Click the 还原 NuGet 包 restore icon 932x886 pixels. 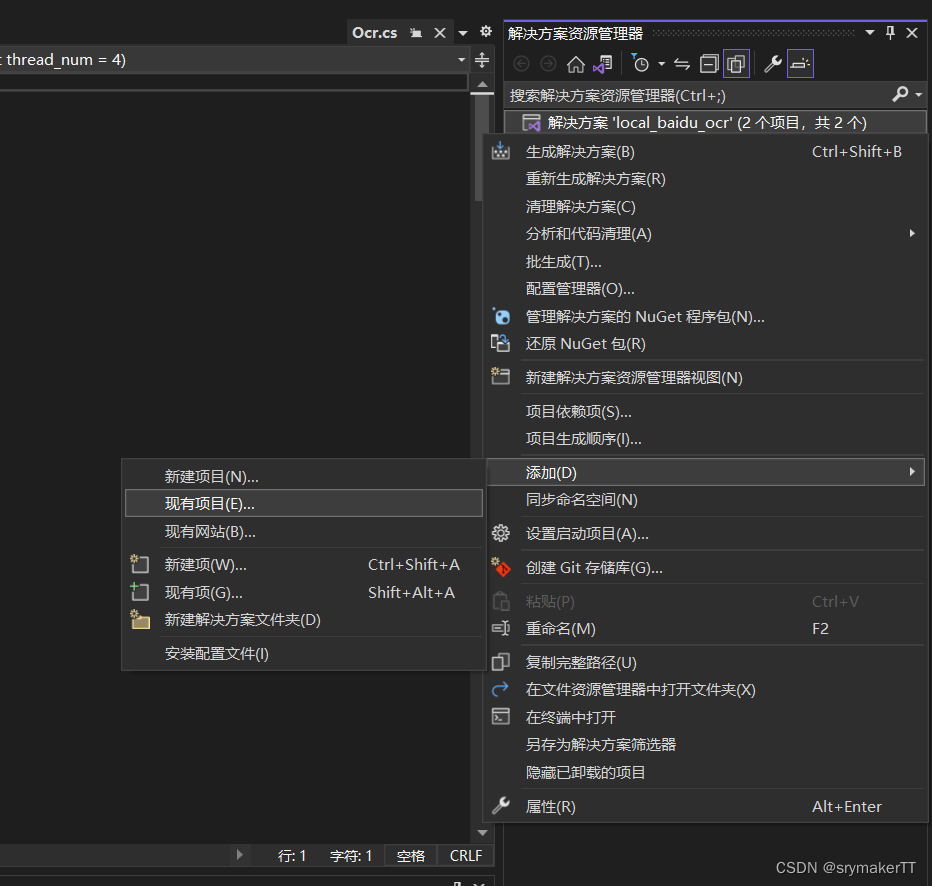(500, 343)
